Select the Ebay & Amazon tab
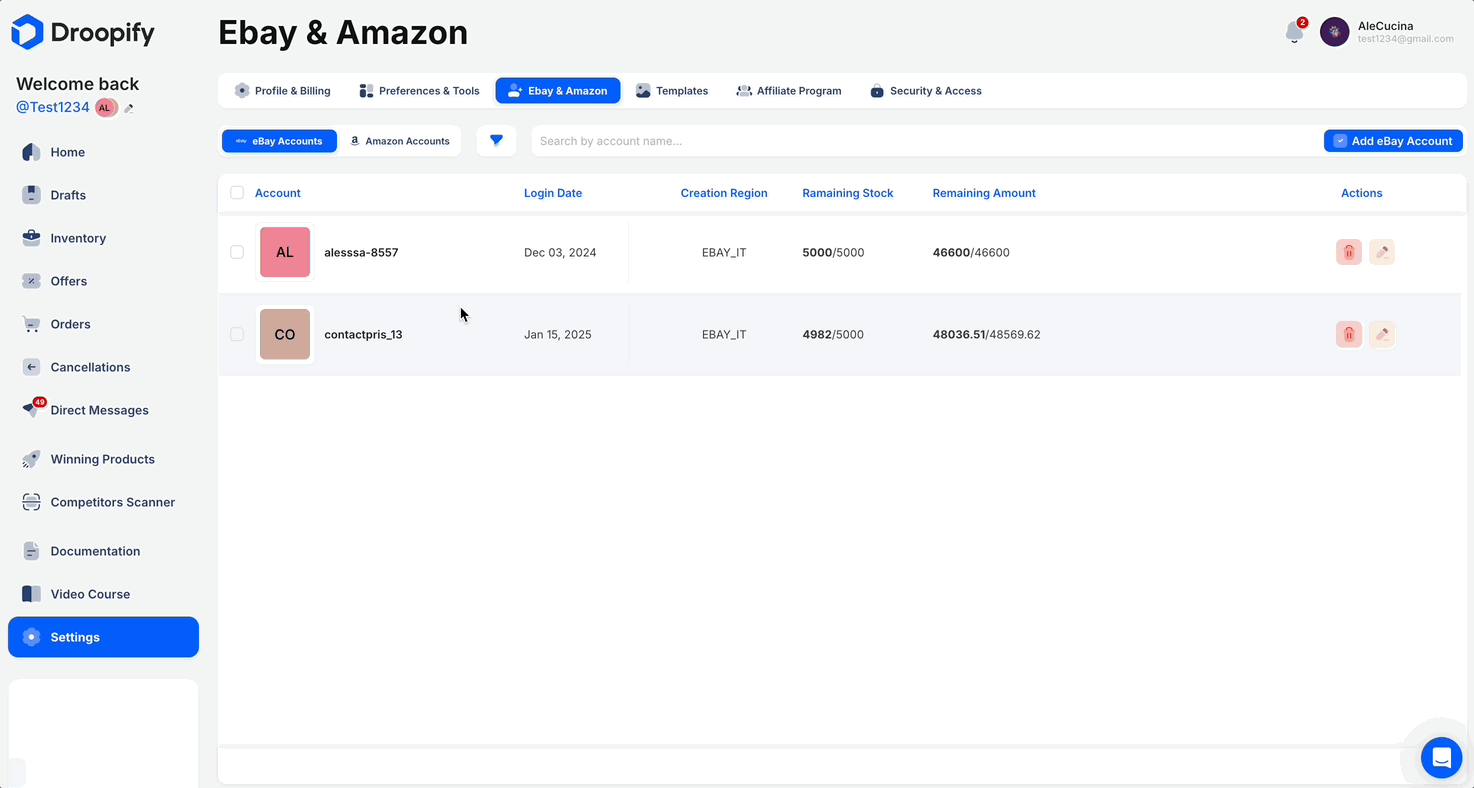This screenshot has width=1474, height=788. 558,91
